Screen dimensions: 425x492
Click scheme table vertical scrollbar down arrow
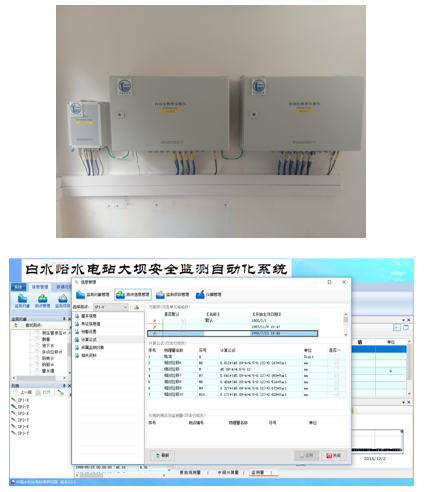coord(345,334)
